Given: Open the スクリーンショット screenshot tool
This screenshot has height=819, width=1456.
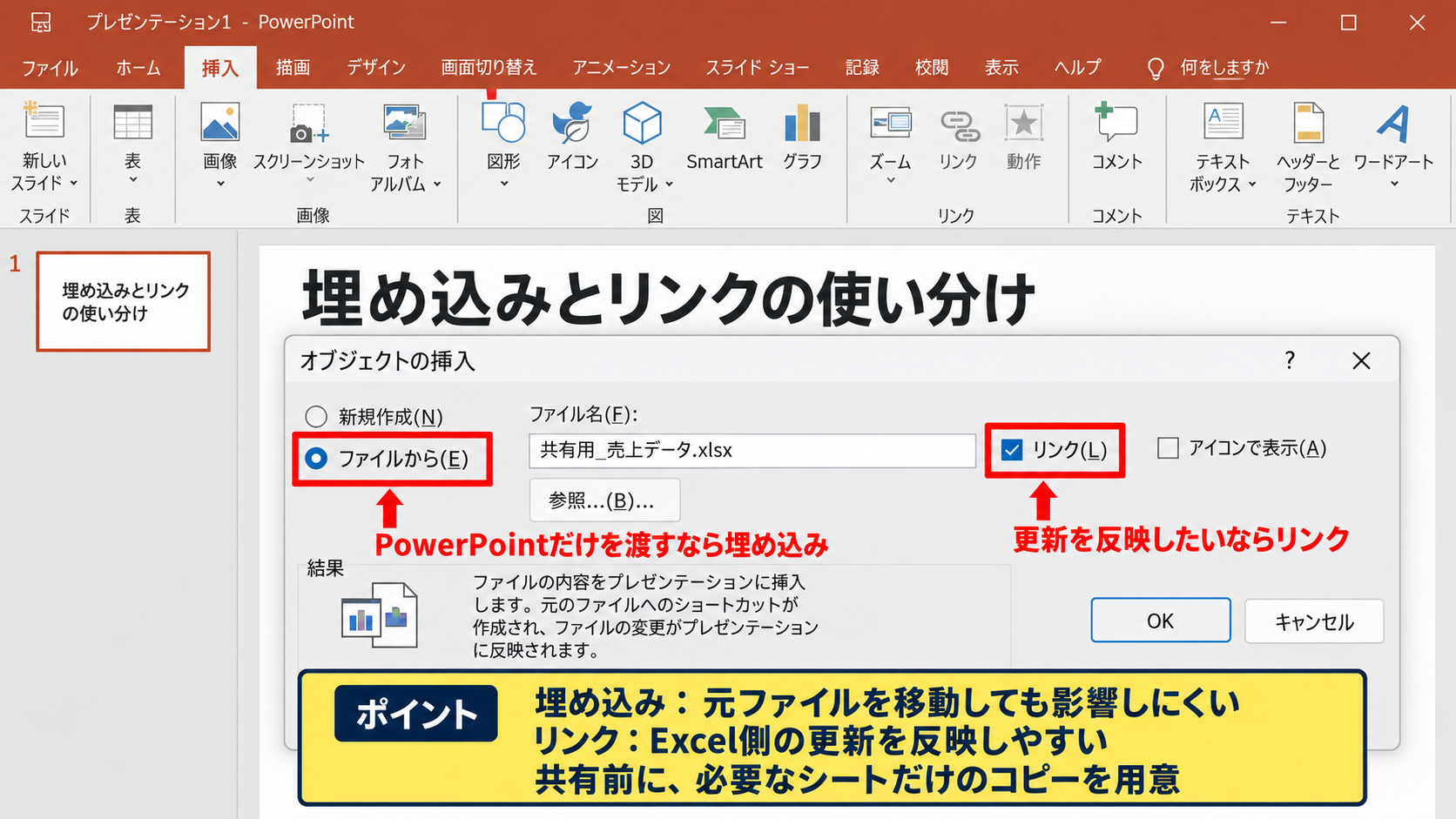Looking at the screenshot, I should 309,124.
